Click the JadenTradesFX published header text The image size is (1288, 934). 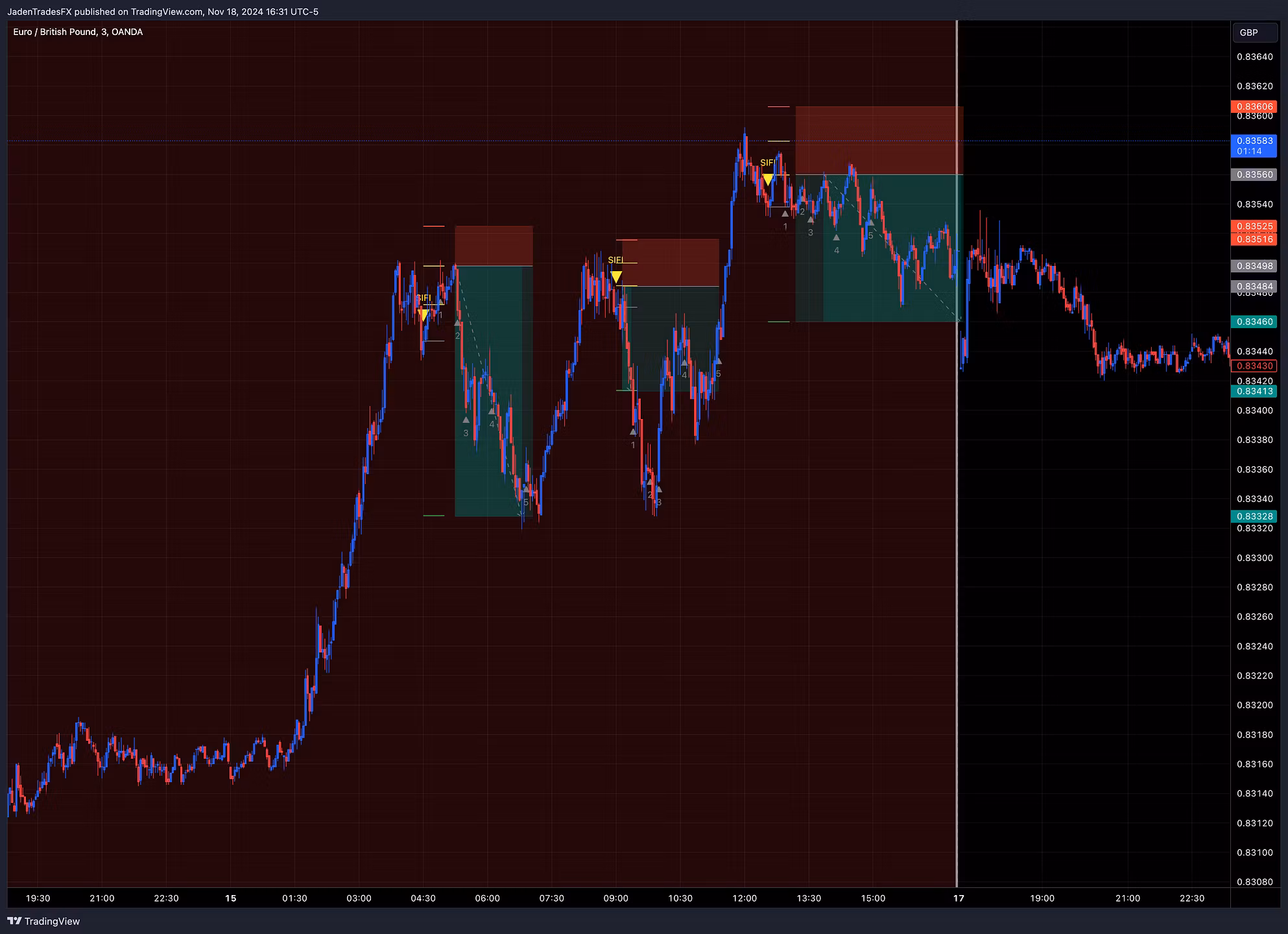(x=163, y=11)
